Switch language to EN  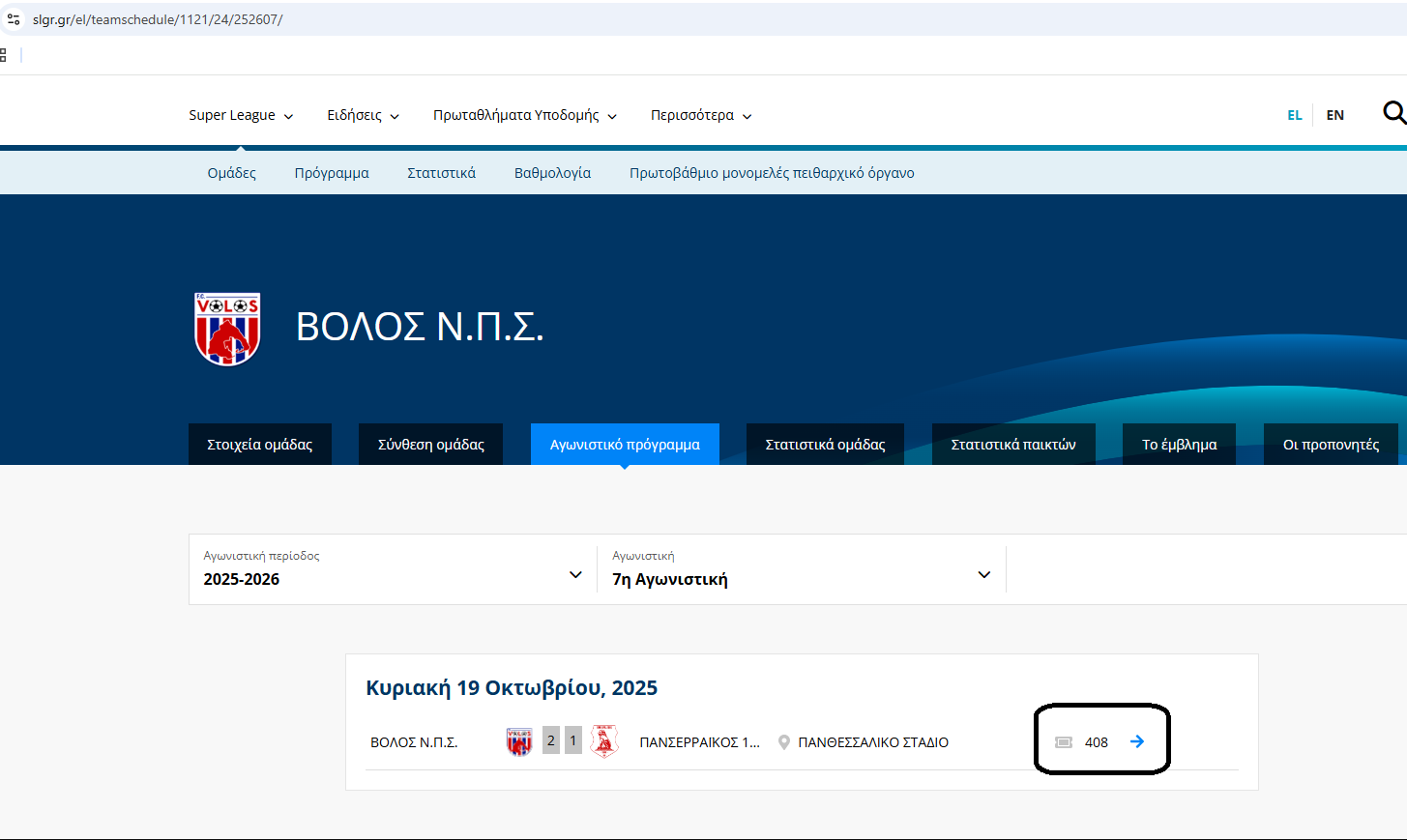click(x=1334, y=115)
